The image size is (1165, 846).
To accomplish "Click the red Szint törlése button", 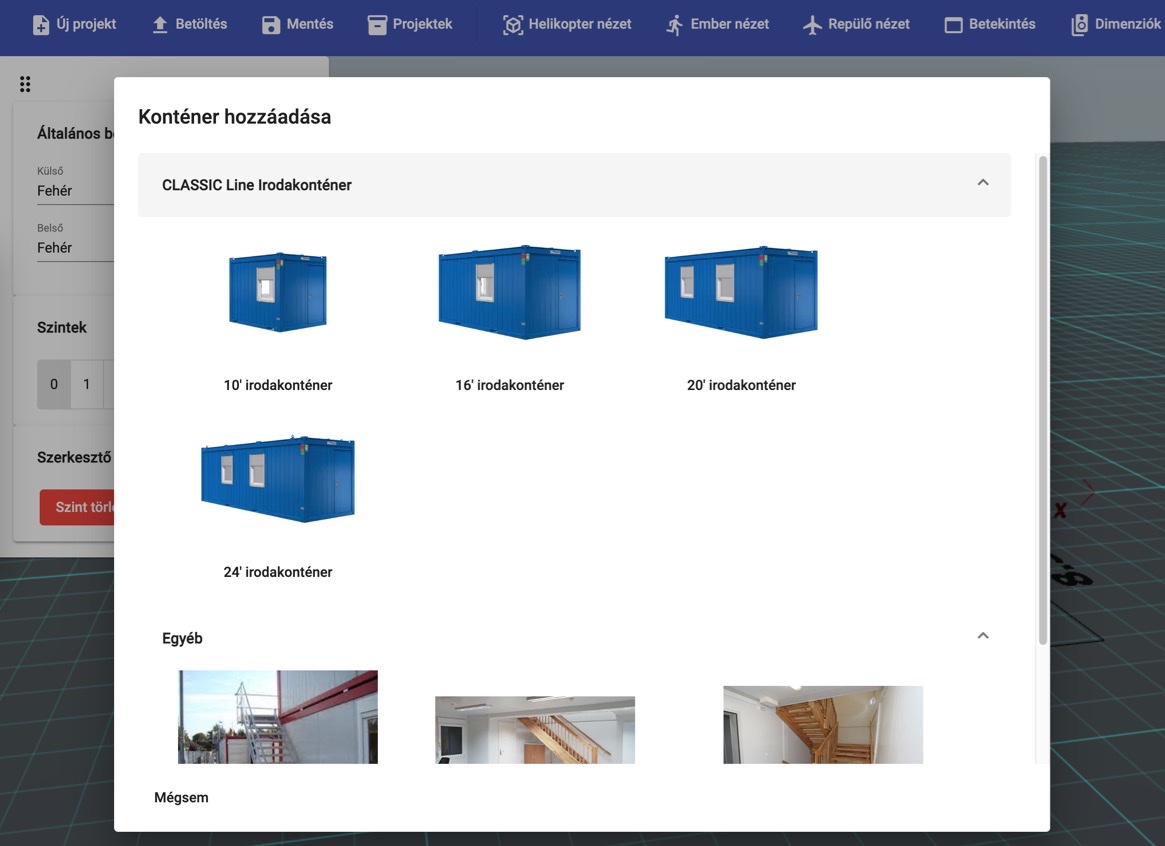I will (x=77, y=507).
